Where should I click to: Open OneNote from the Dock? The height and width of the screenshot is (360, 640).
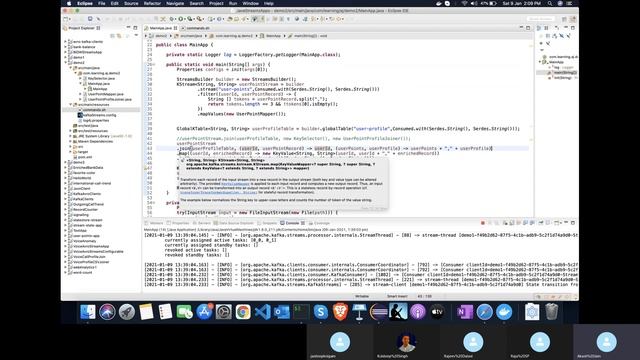(464, 312)
